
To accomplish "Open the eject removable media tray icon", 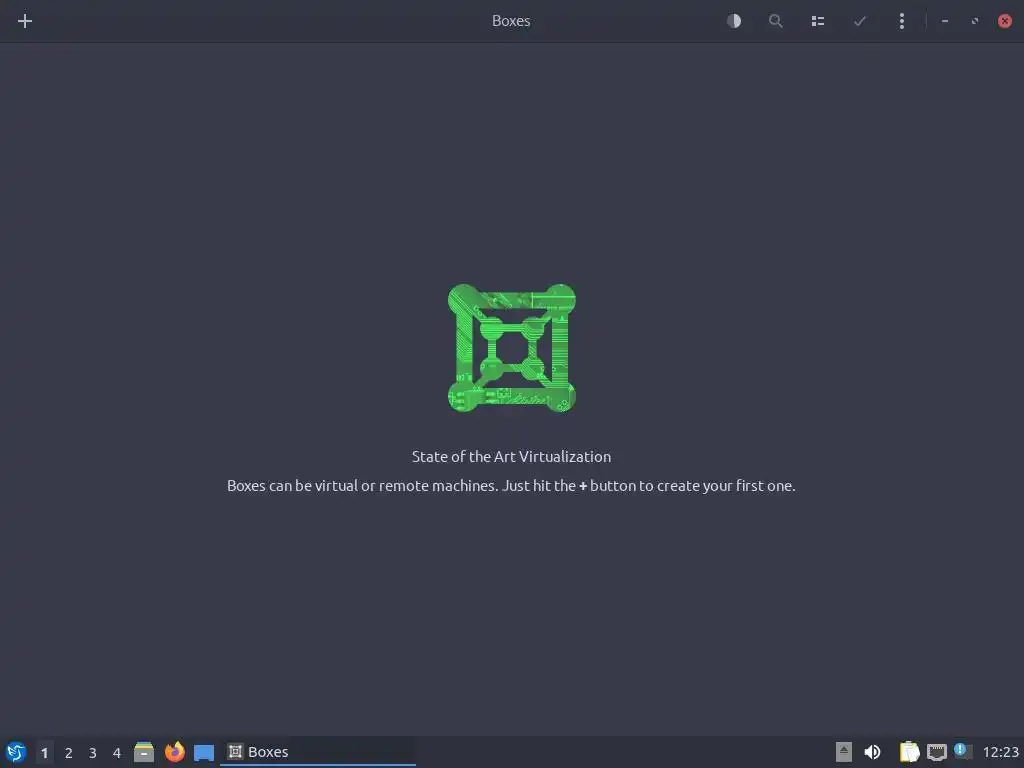I will pyautogui.click(x=844, y=752).
